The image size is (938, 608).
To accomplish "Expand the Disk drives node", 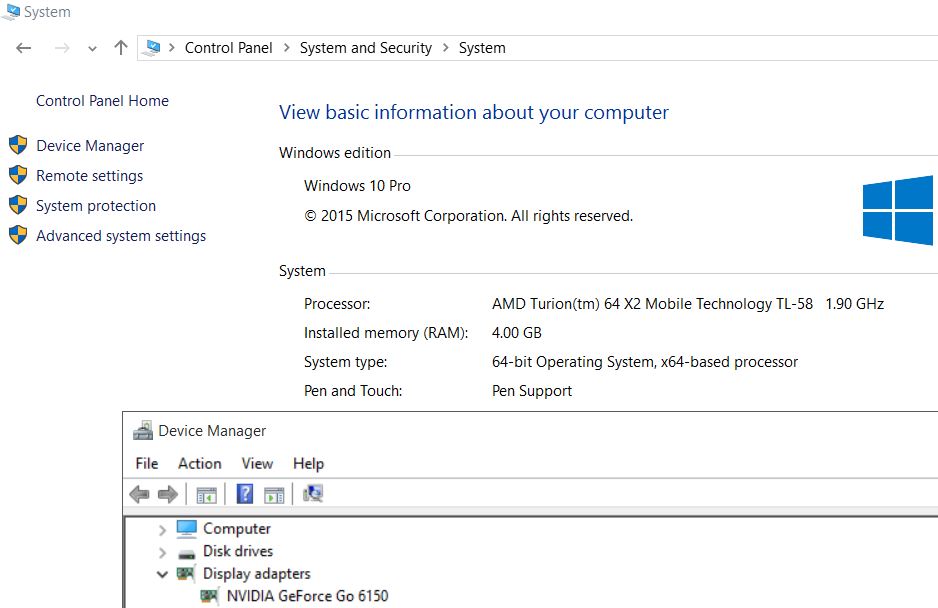I will point(162,552).
